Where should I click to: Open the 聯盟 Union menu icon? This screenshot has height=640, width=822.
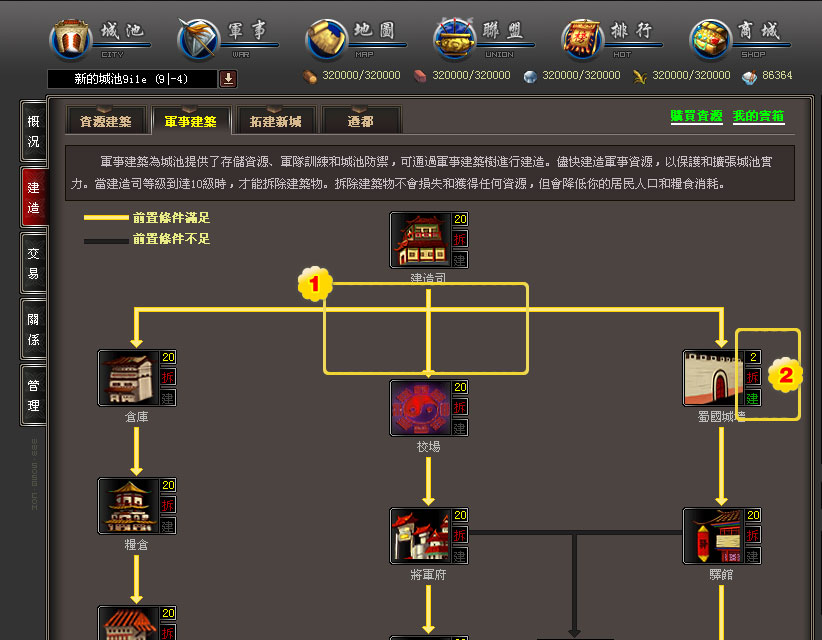tap(455, 40)
